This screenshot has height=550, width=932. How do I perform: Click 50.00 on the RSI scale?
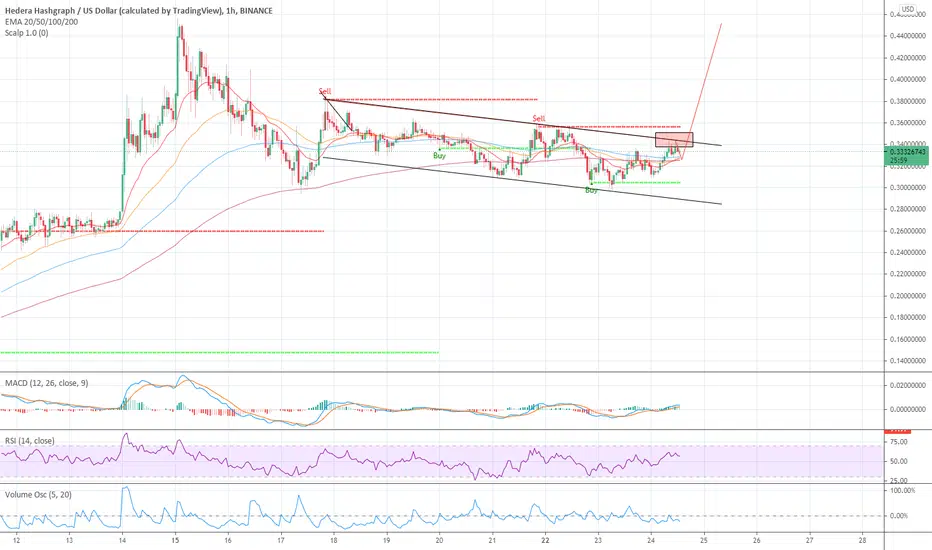(899, 461)
